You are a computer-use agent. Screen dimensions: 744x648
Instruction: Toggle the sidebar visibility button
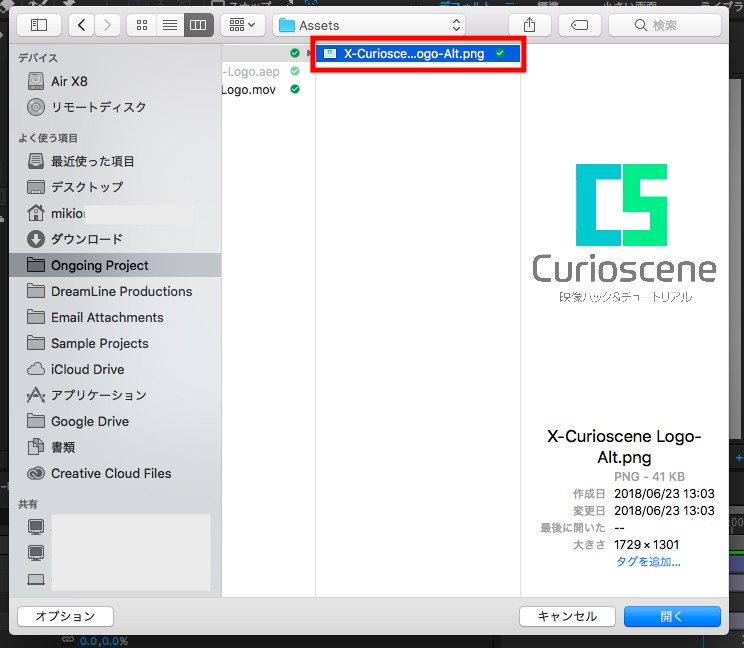39,25
